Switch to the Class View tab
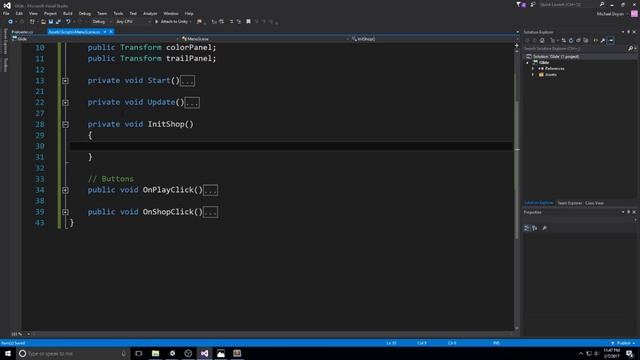Screen dimensions: 640x360 click(x=594, y=203)
